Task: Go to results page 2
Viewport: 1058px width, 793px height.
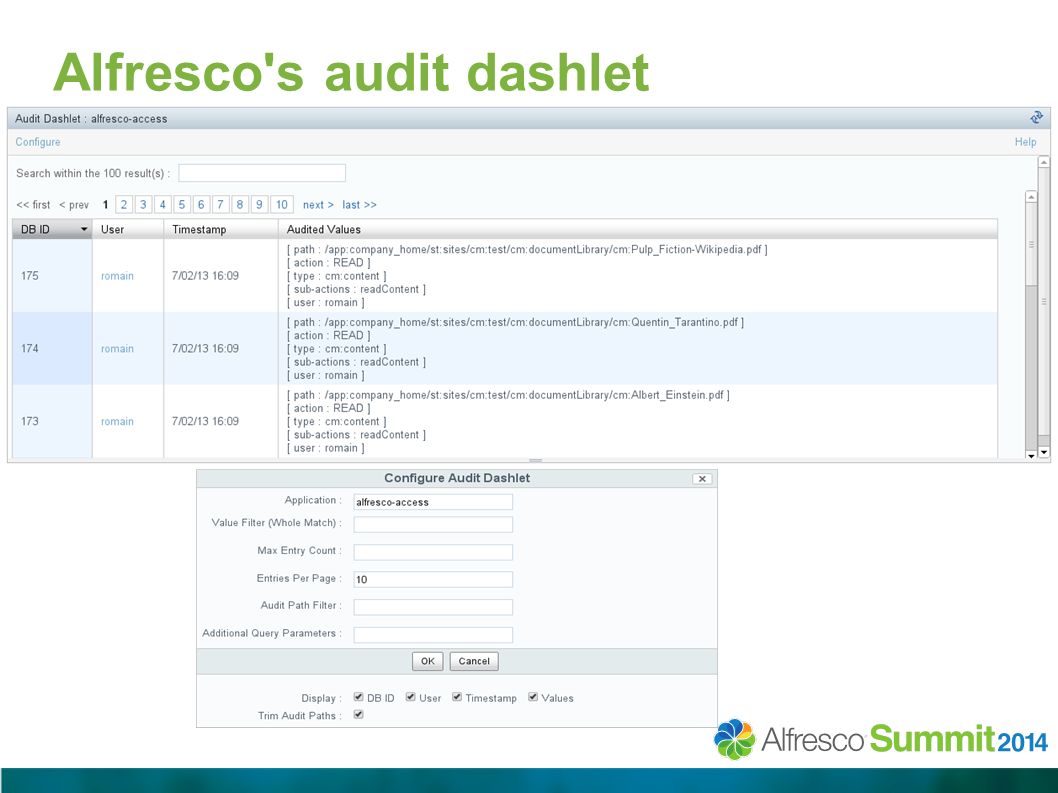Action: (123, 204)
